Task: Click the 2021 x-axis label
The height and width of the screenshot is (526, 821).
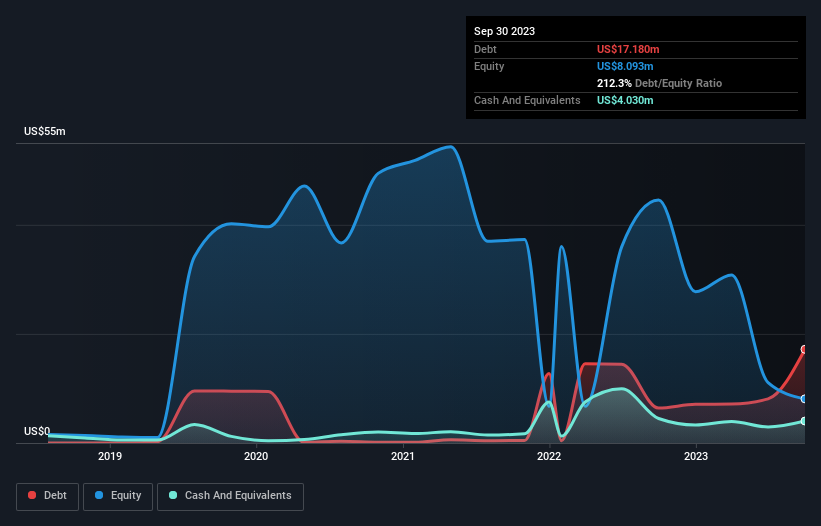Action: point(403,456)
